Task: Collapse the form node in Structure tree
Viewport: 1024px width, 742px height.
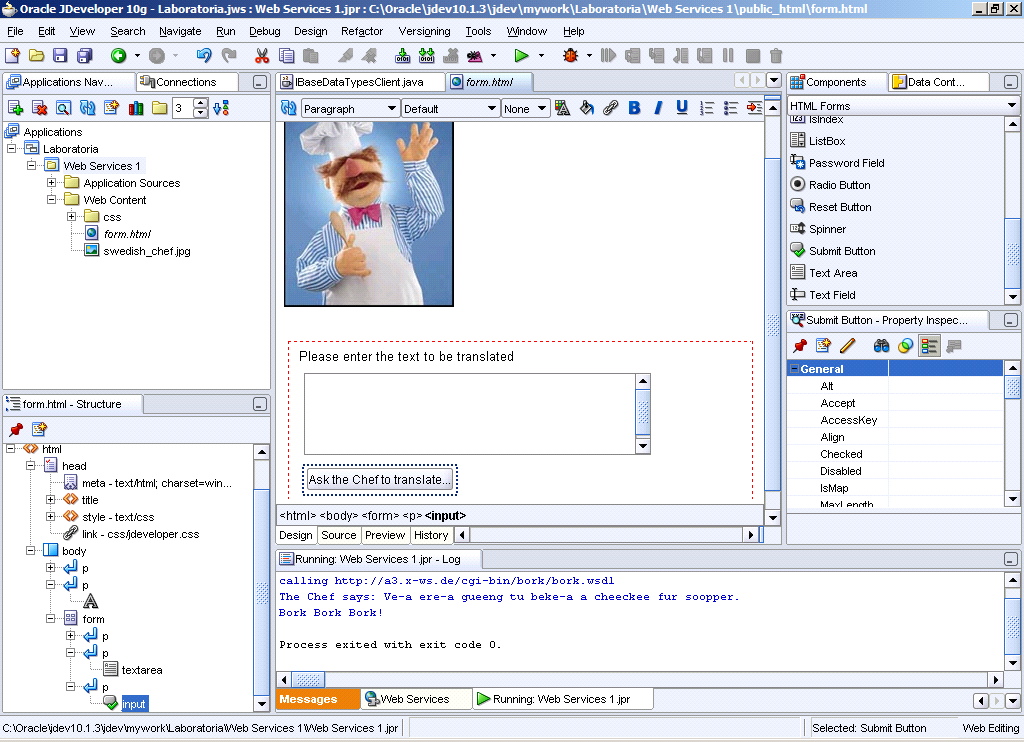Action: click(51, 619)
